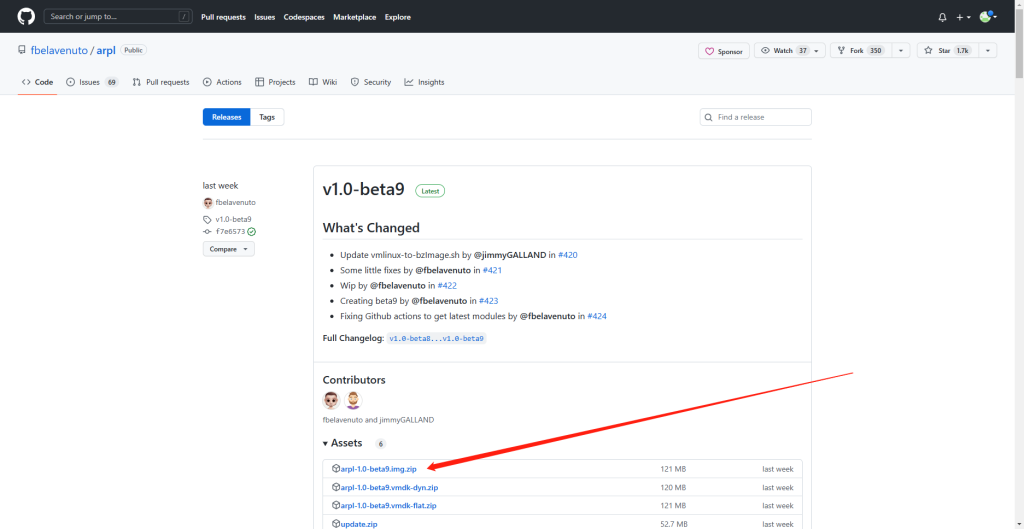The width and height of the screenshot is (1024, 529).
Task: Click package icon beside arpl-1.0-beta9.img.zip
Action: pos(336,468)
